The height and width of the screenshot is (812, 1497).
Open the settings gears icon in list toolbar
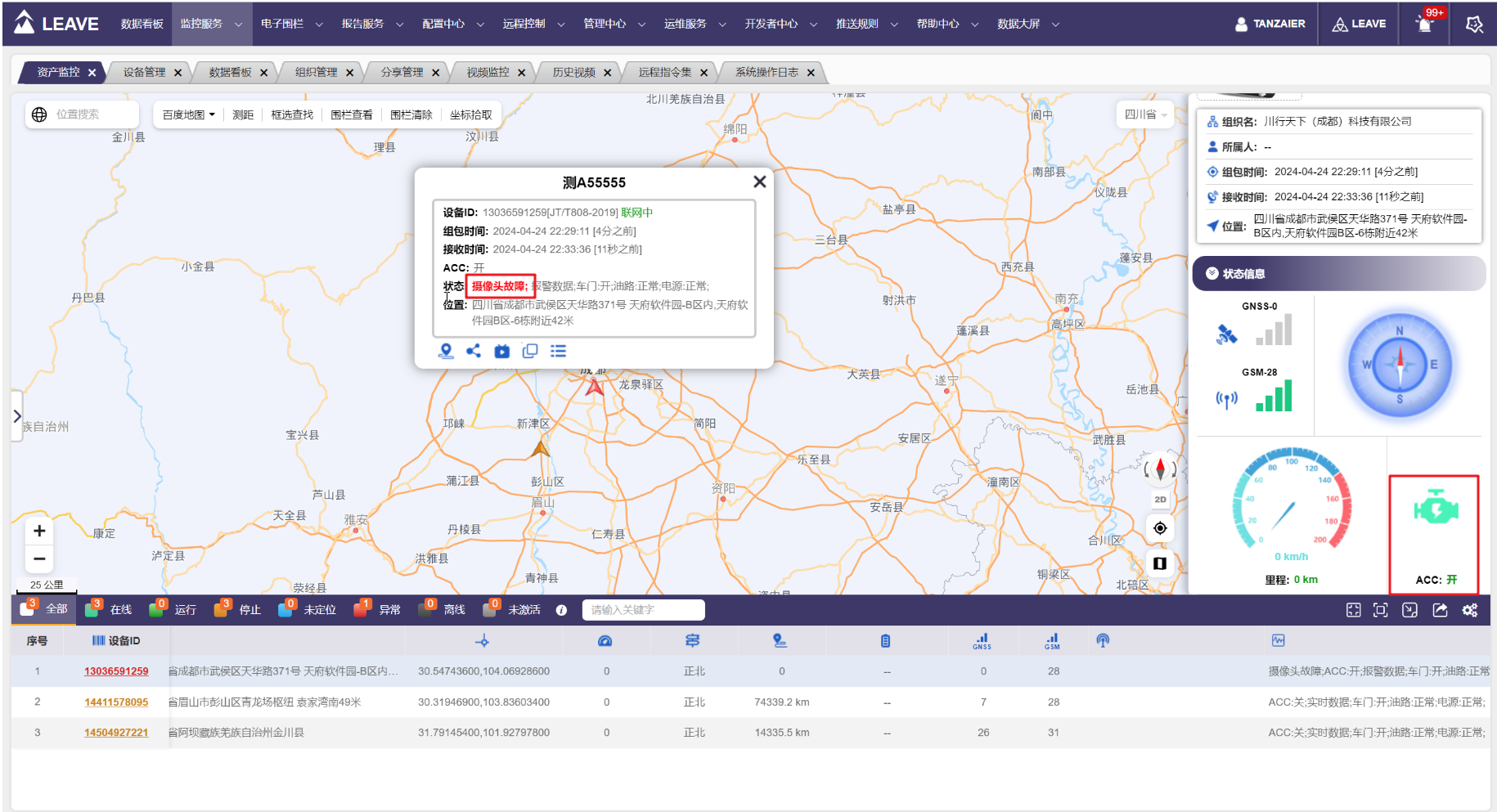pos(1470,610)
